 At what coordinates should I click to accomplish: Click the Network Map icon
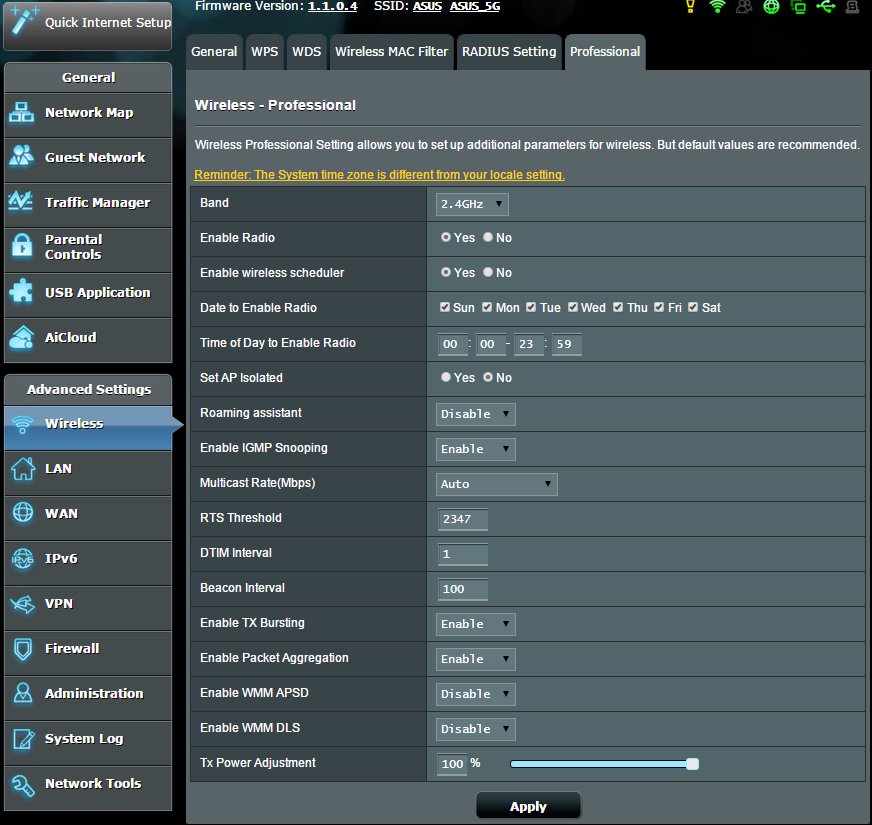point(22,112)
